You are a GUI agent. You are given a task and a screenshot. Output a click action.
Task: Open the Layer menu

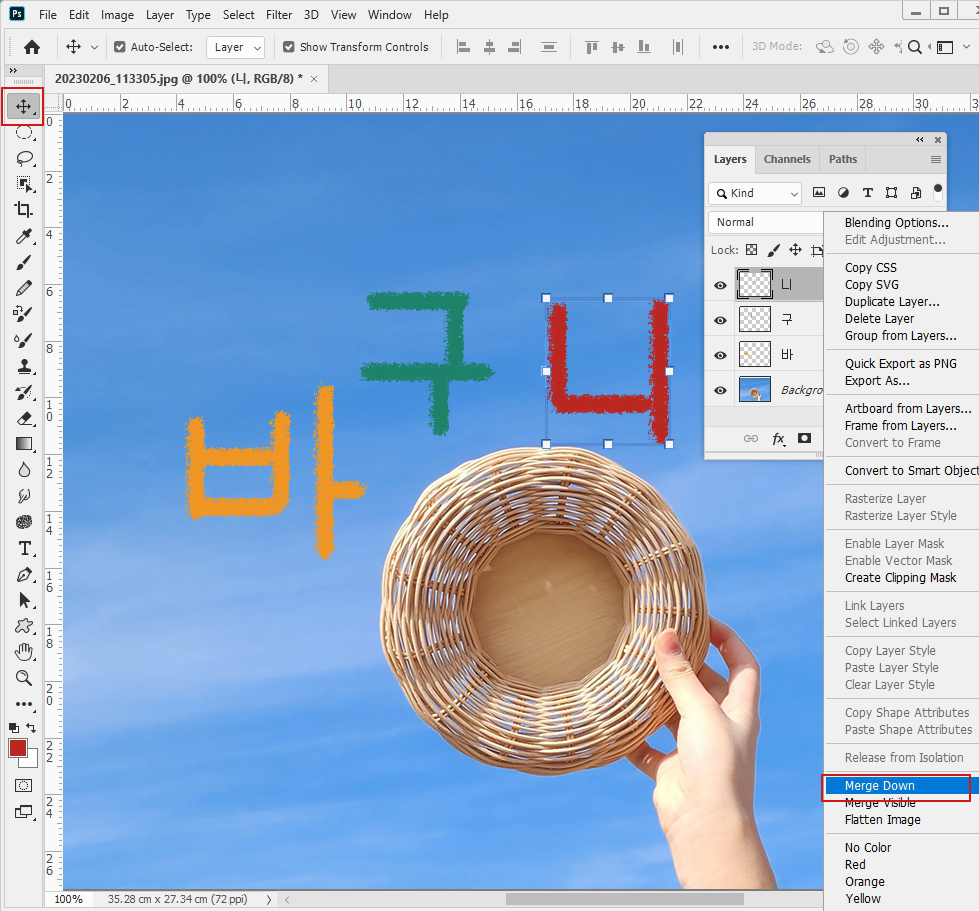click(160, 15)
